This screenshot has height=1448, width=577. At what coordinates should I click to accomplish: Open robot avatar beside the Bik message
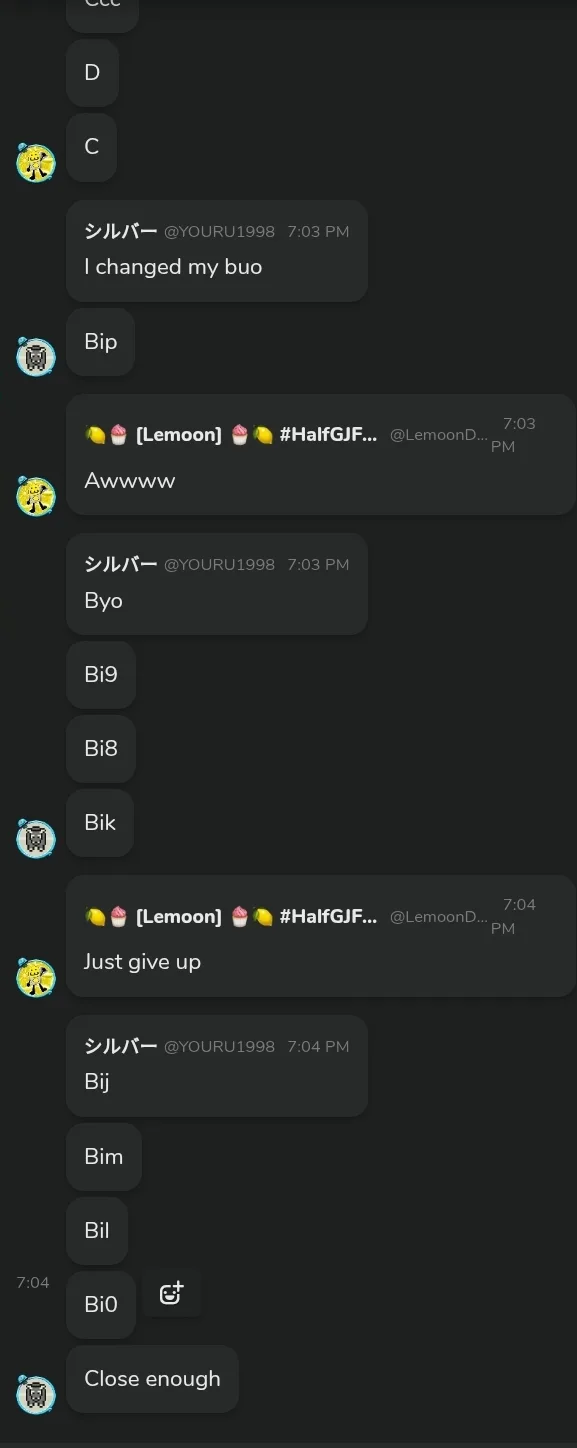pyautogui.click(x=36, y=838)
